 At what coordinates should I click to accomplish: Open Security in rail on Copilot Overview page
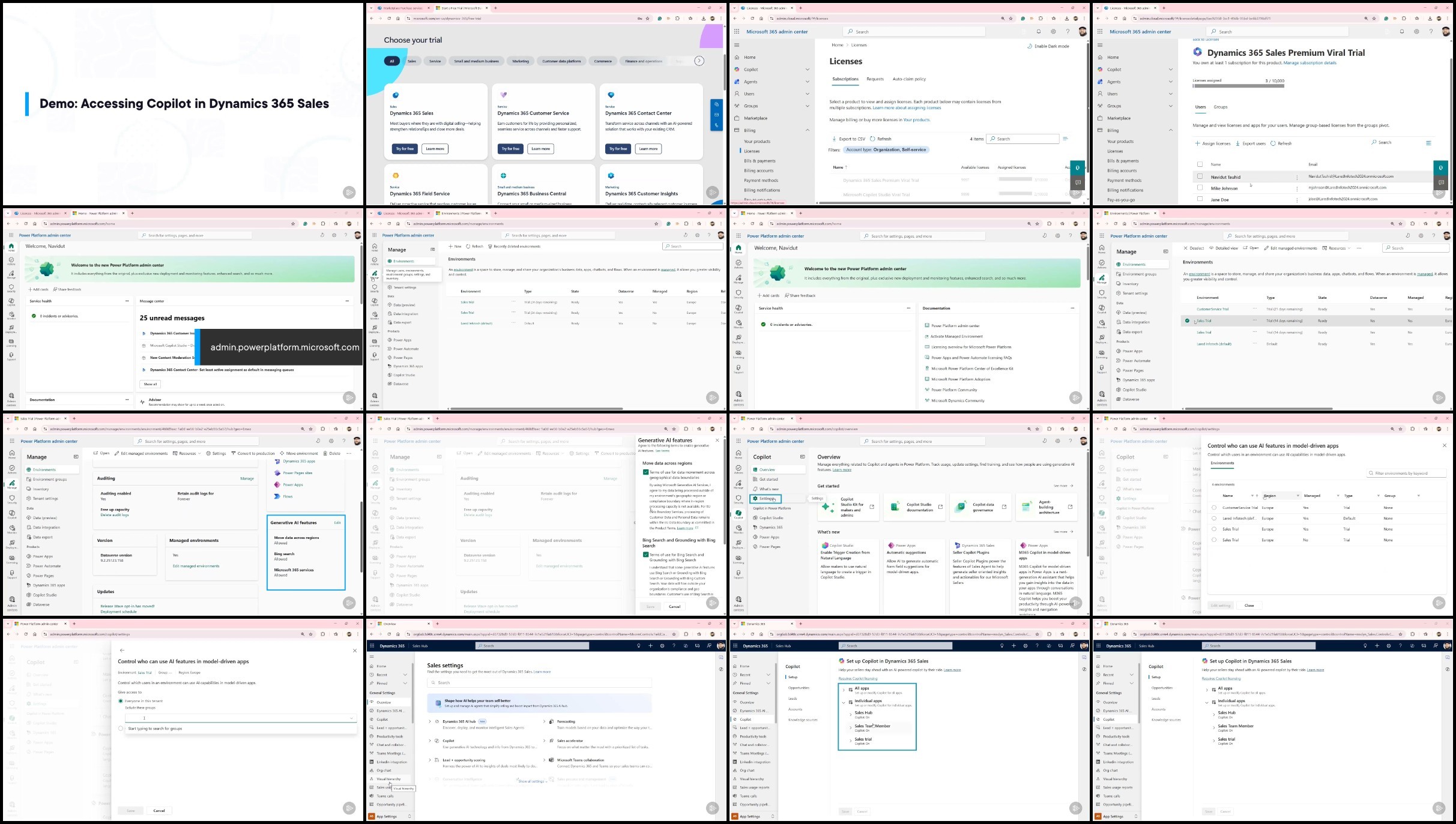click(738, 499)
